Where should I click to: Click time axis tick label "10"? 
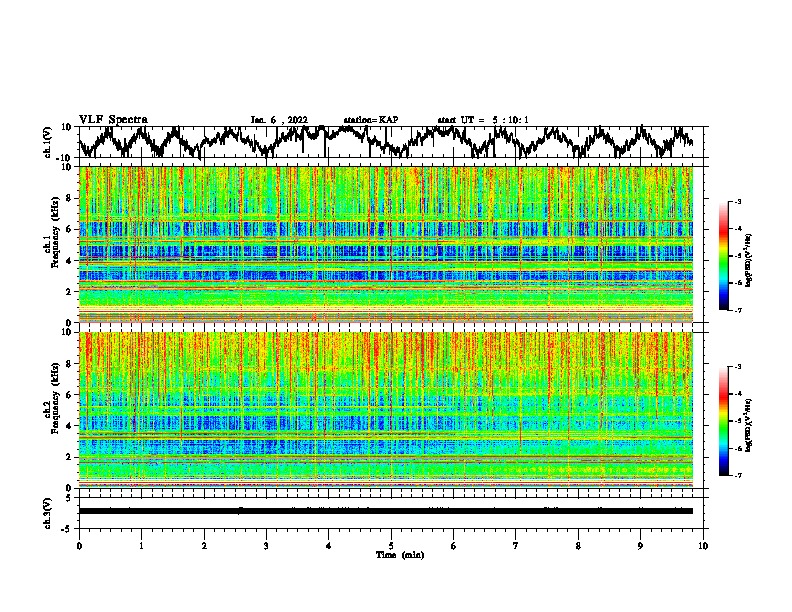(x=703, y=546)
